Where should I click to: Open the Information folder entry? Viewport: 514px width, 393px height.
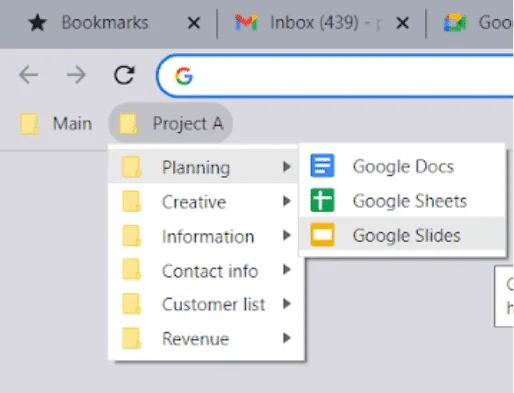(x=206, y=236)
